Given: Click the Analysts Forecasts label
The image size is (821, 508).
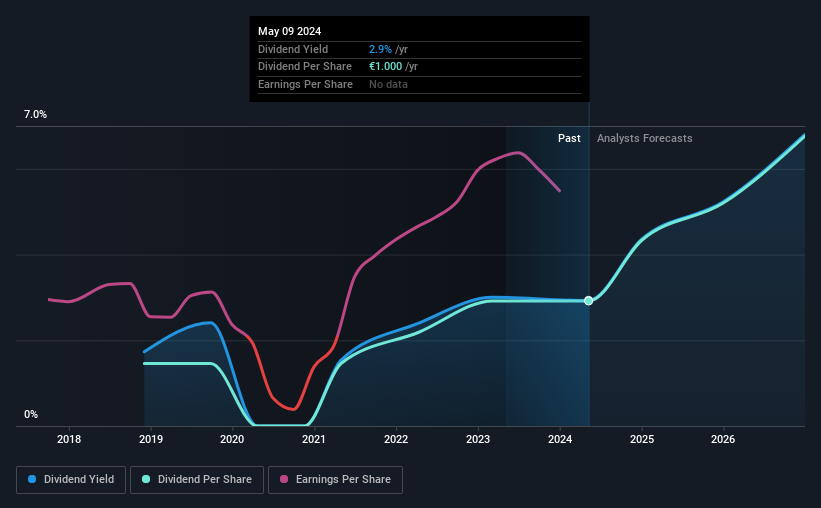Looking at the screenshot, I should coord(645,138).
